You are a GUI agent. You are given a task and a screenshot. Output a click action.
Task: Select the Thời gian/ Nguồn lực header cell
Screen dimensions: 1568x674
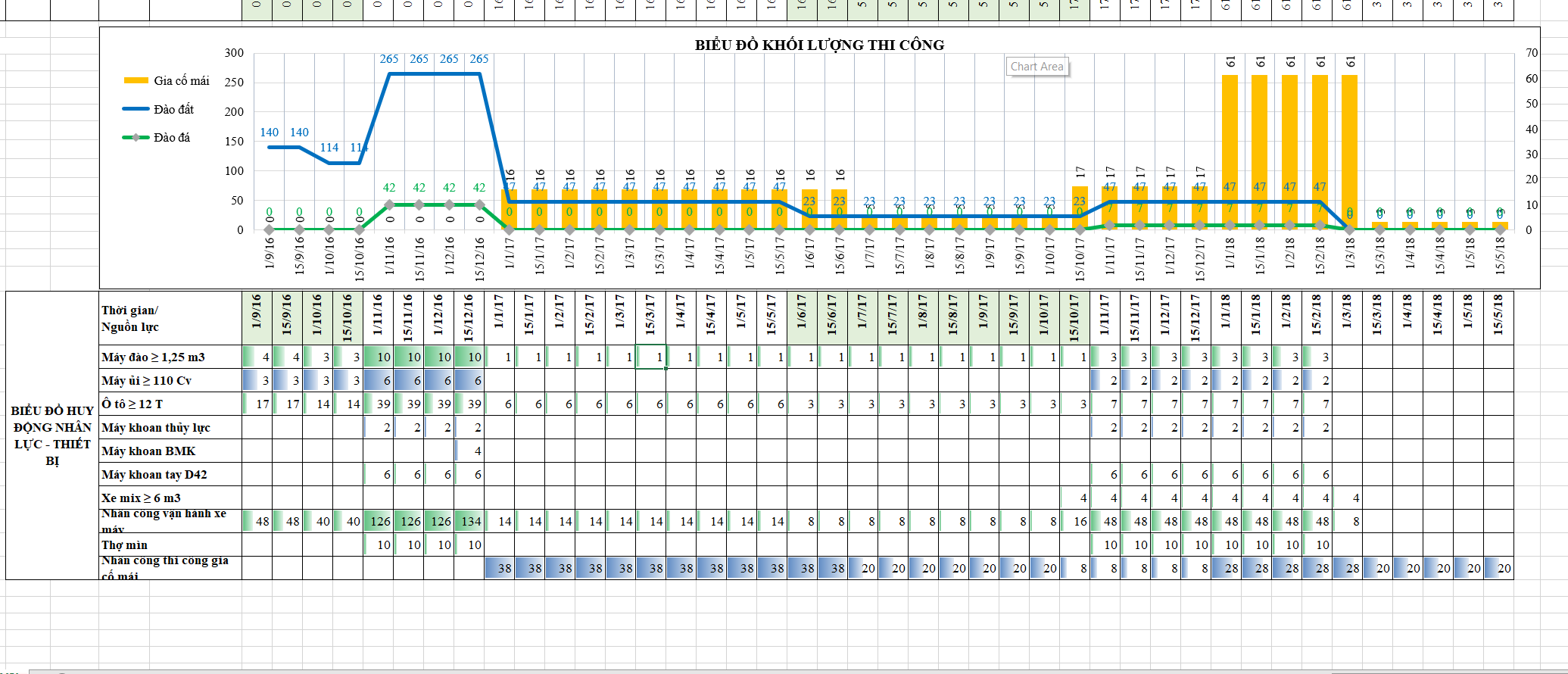(170, 318)
